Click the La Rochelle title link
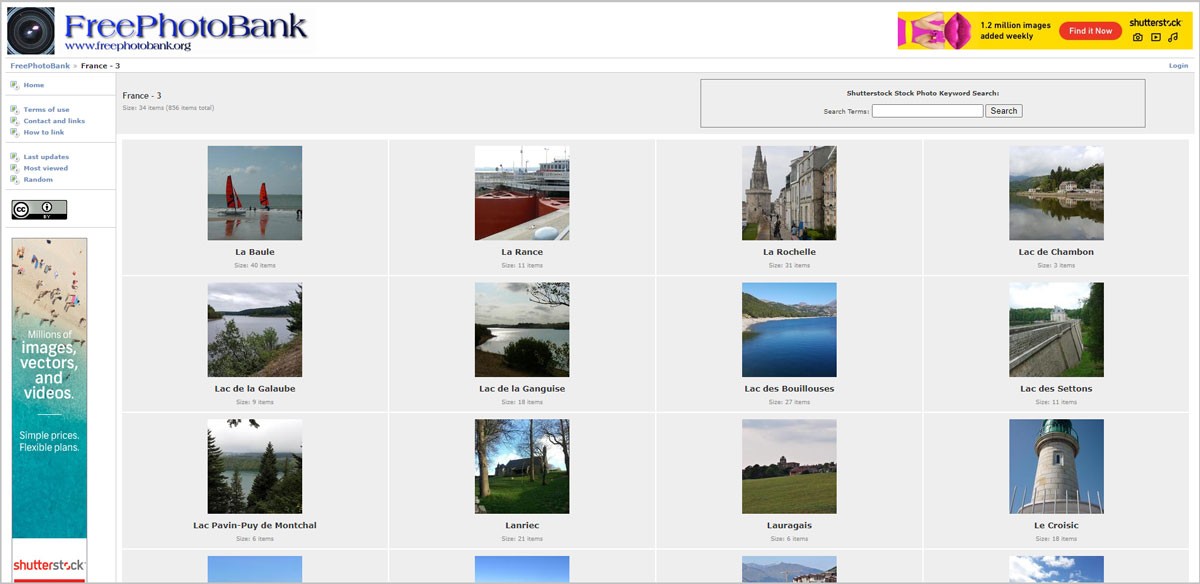The width and height of the screenshot is (1200, 584). pos(789,252)
